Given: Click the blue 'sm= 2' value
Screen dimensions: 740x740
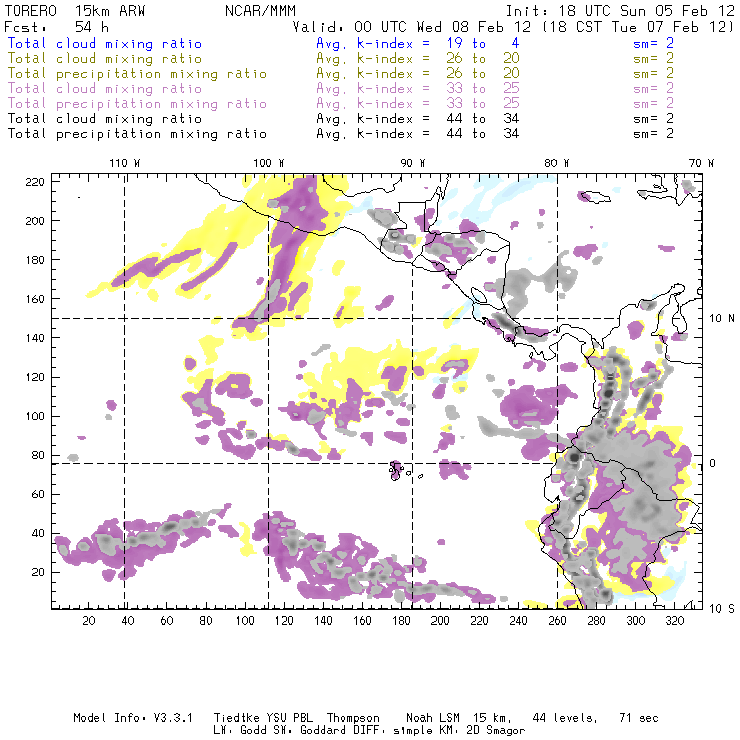Looking at the screenshot, I should pyautogui.click(x=653, y=43).
